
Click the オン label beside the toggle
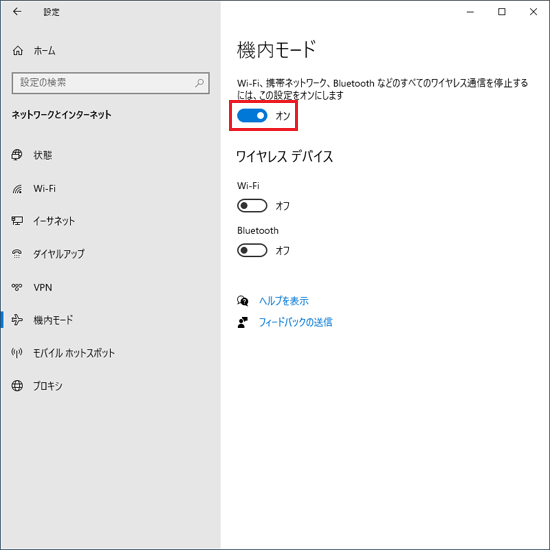pyautogui.click(x=283, y=116)
